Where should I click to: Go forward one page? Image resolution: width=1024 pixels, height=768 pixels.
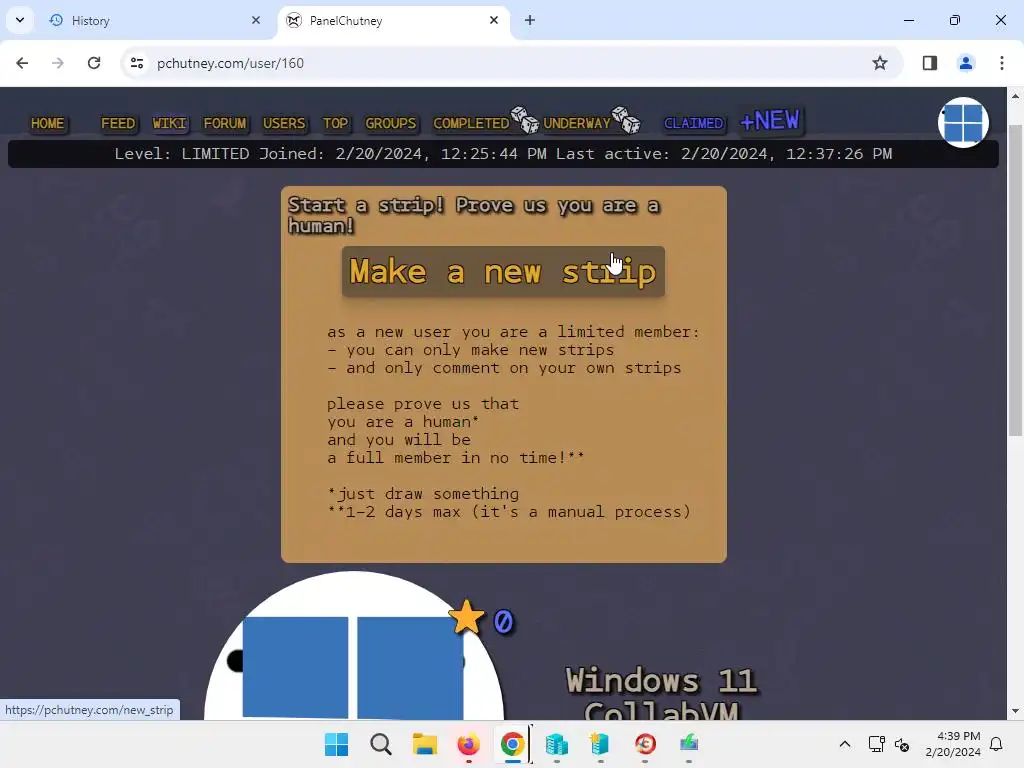tap(58, 63)
